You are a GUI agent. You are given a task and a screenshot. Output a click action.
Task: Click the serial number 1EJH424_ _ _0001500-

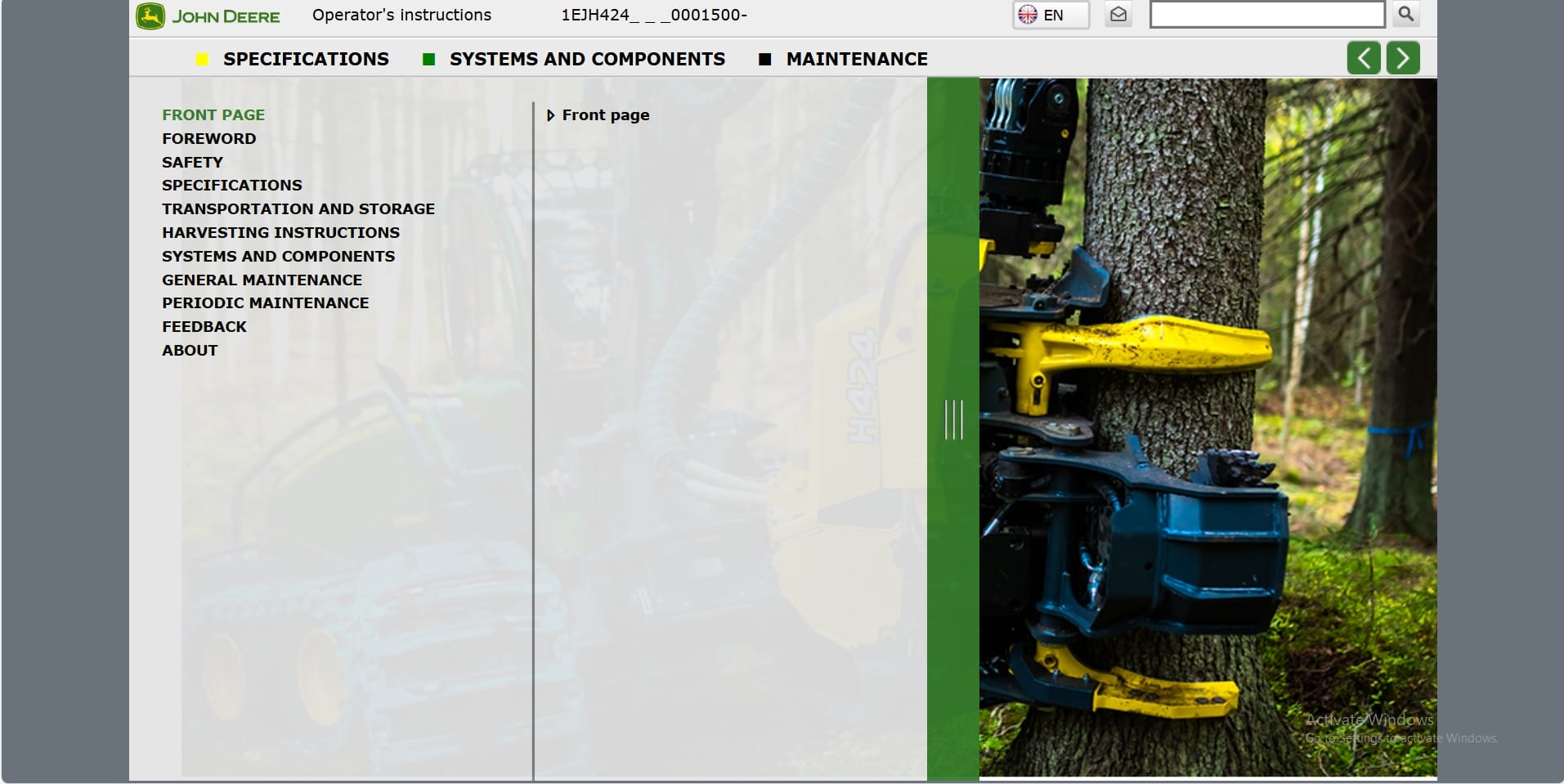(654, 15)
